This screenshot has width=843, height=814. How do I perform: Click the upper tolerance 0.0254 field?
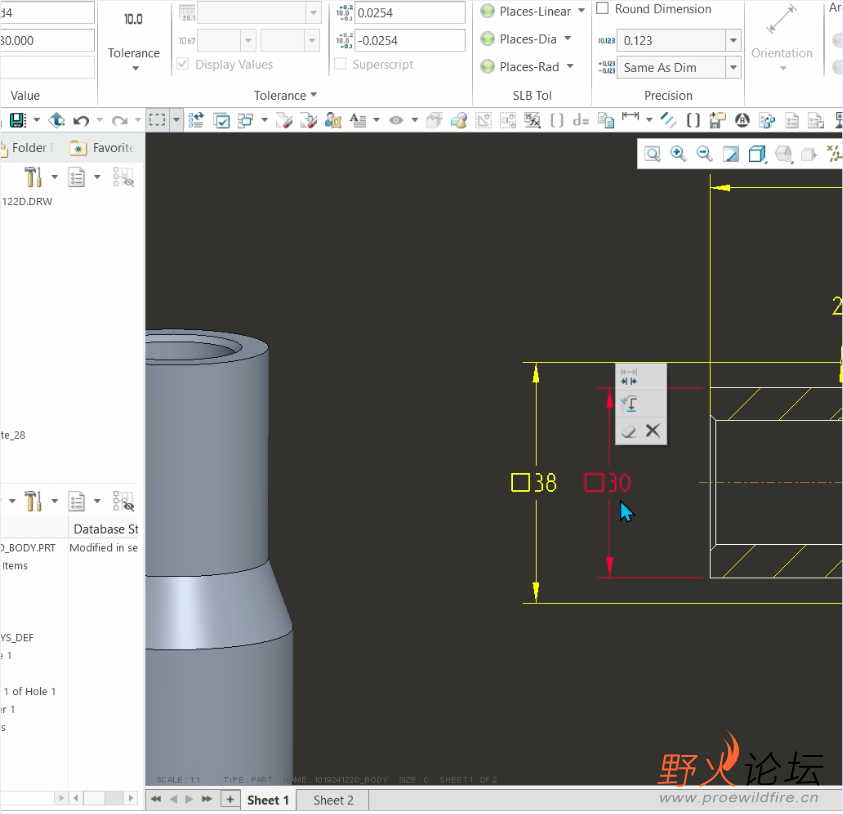[x=409, y=13]
